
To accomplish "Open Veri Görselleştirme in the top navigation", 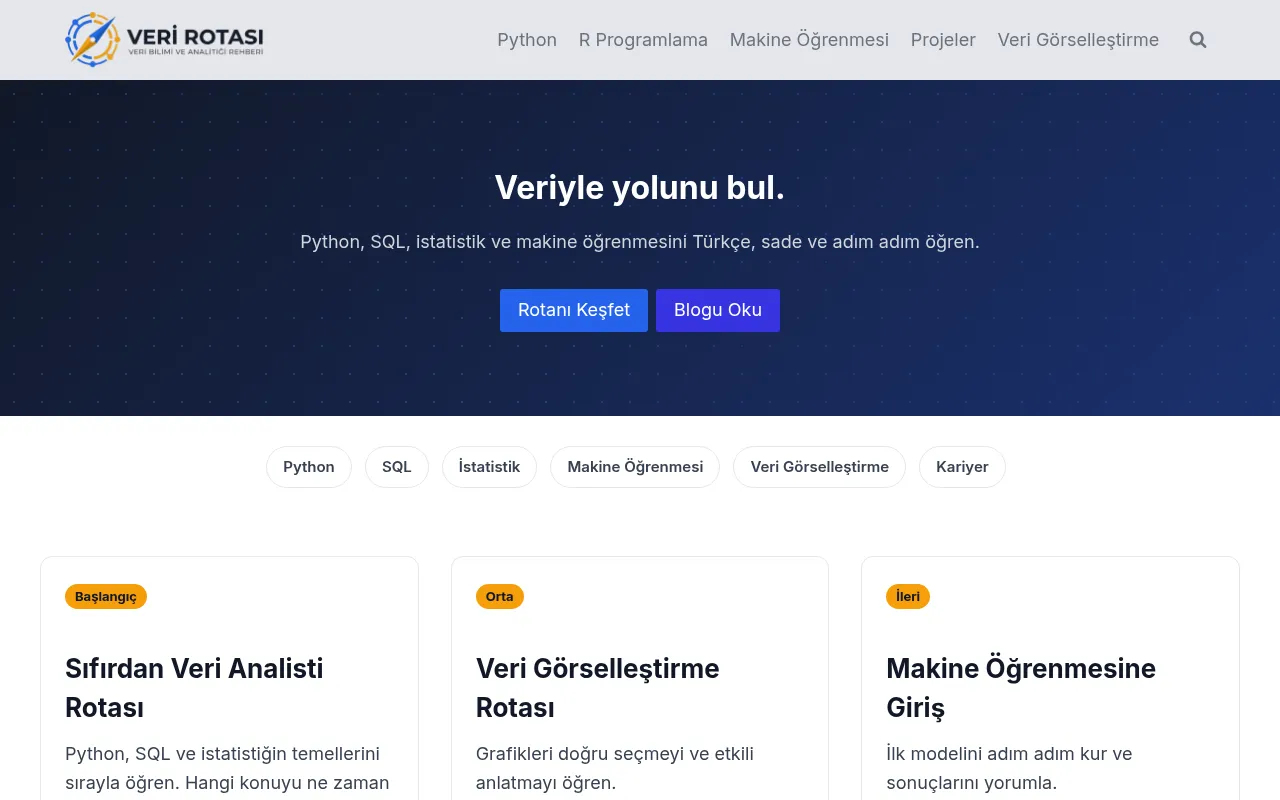I will 1078,40.
